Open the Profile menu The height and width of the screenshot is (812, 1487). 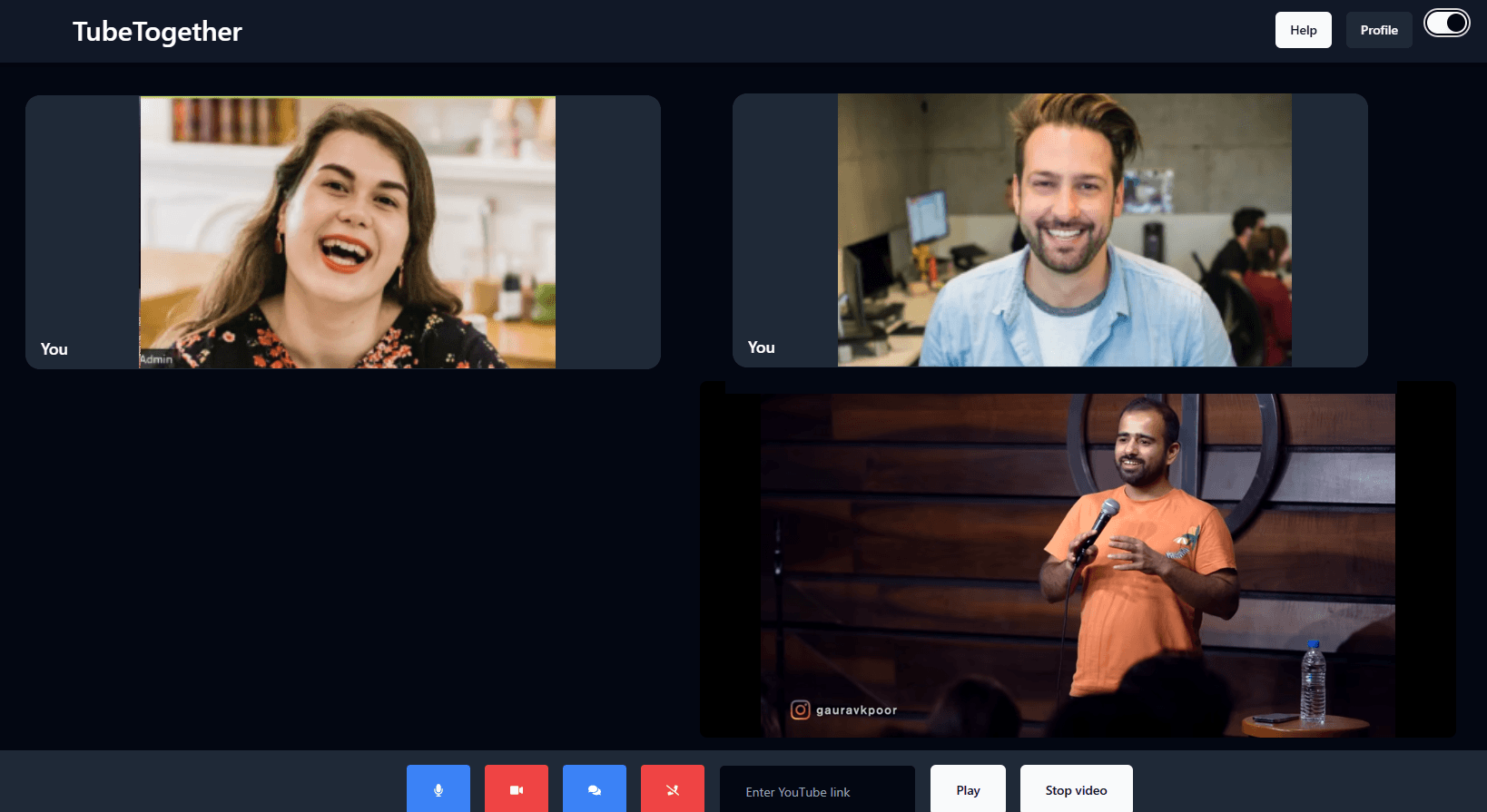(1378, 30)
